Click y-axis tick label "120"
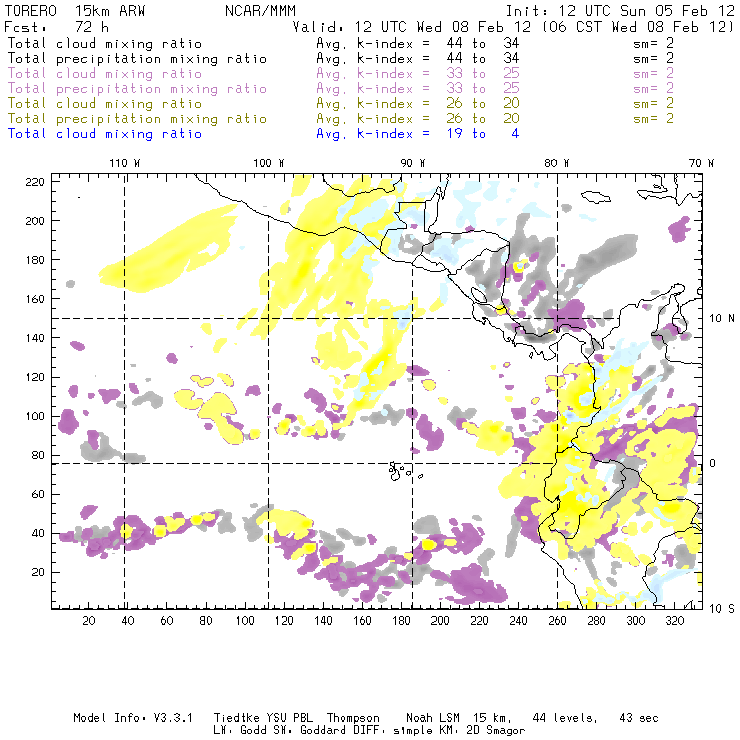The height and width of the screenshot is (740, 740). pos(35,377)
